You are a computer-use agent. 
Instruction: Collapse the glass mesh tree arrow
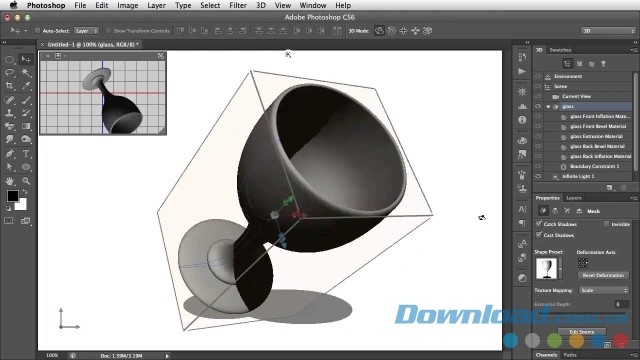click(x=548, y=107)
